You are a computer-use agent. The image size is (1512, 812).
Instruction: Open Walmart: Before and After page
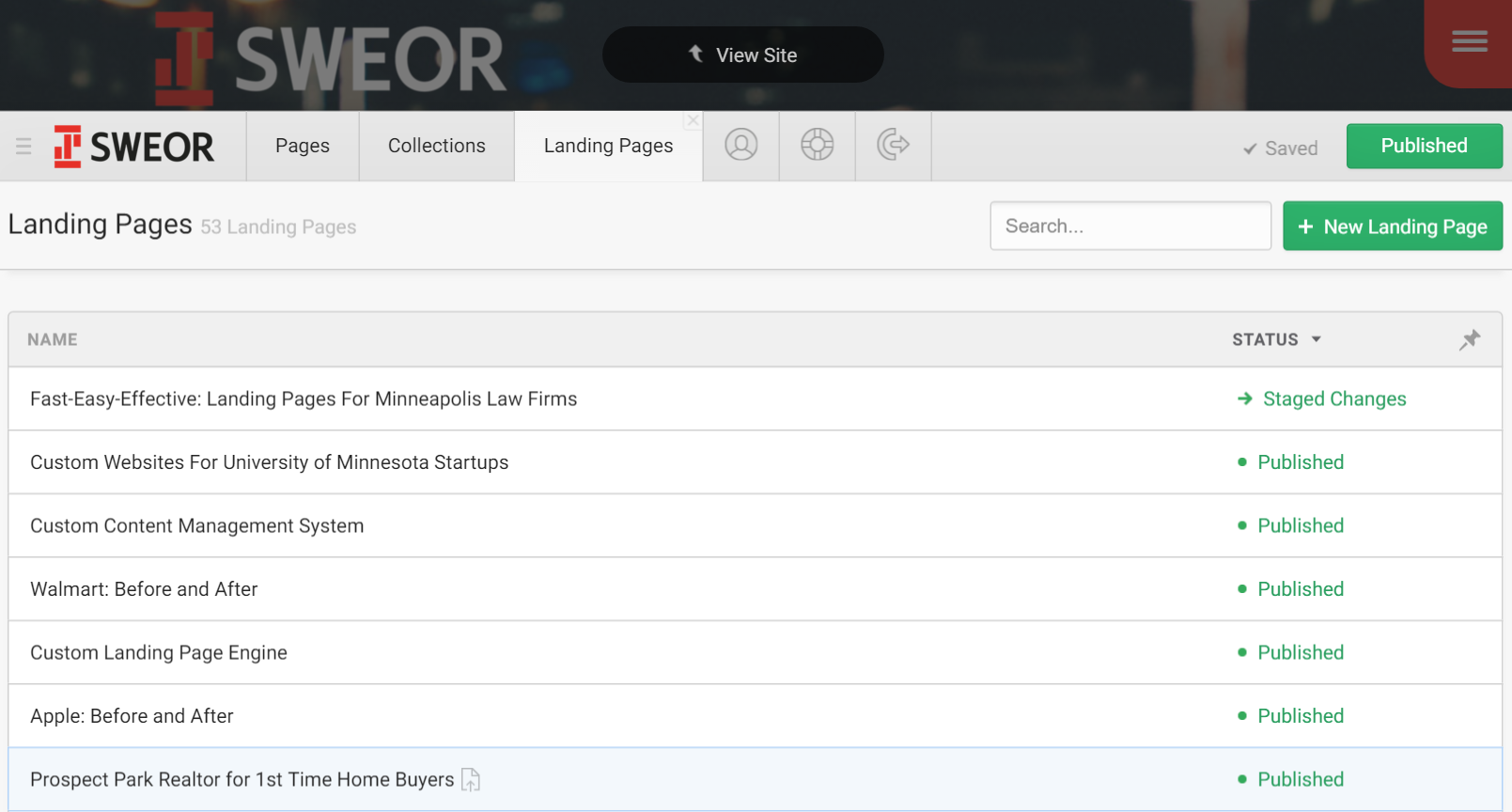[144, 589]
